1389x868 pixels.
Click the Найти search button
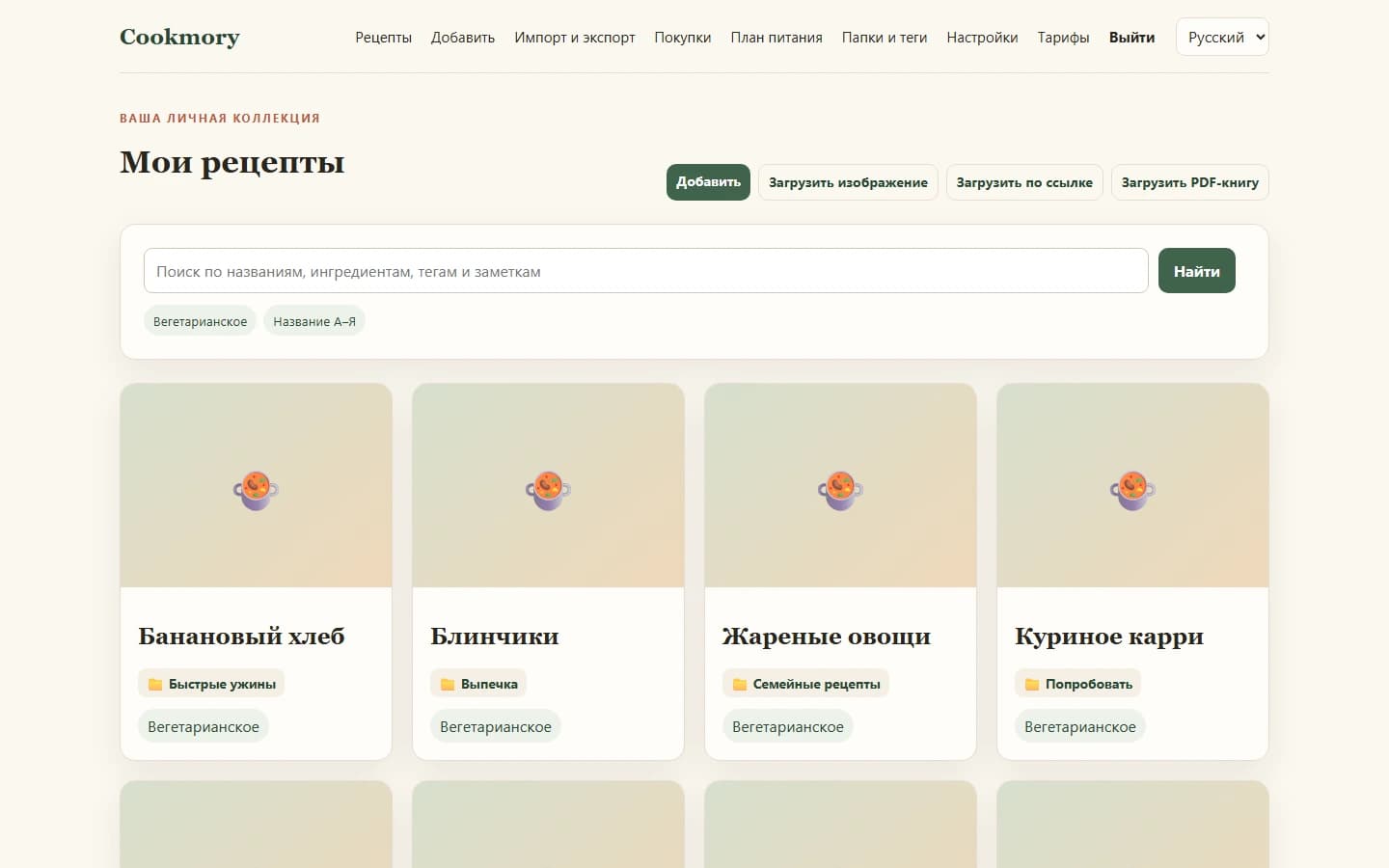(x=1197, y=271)
